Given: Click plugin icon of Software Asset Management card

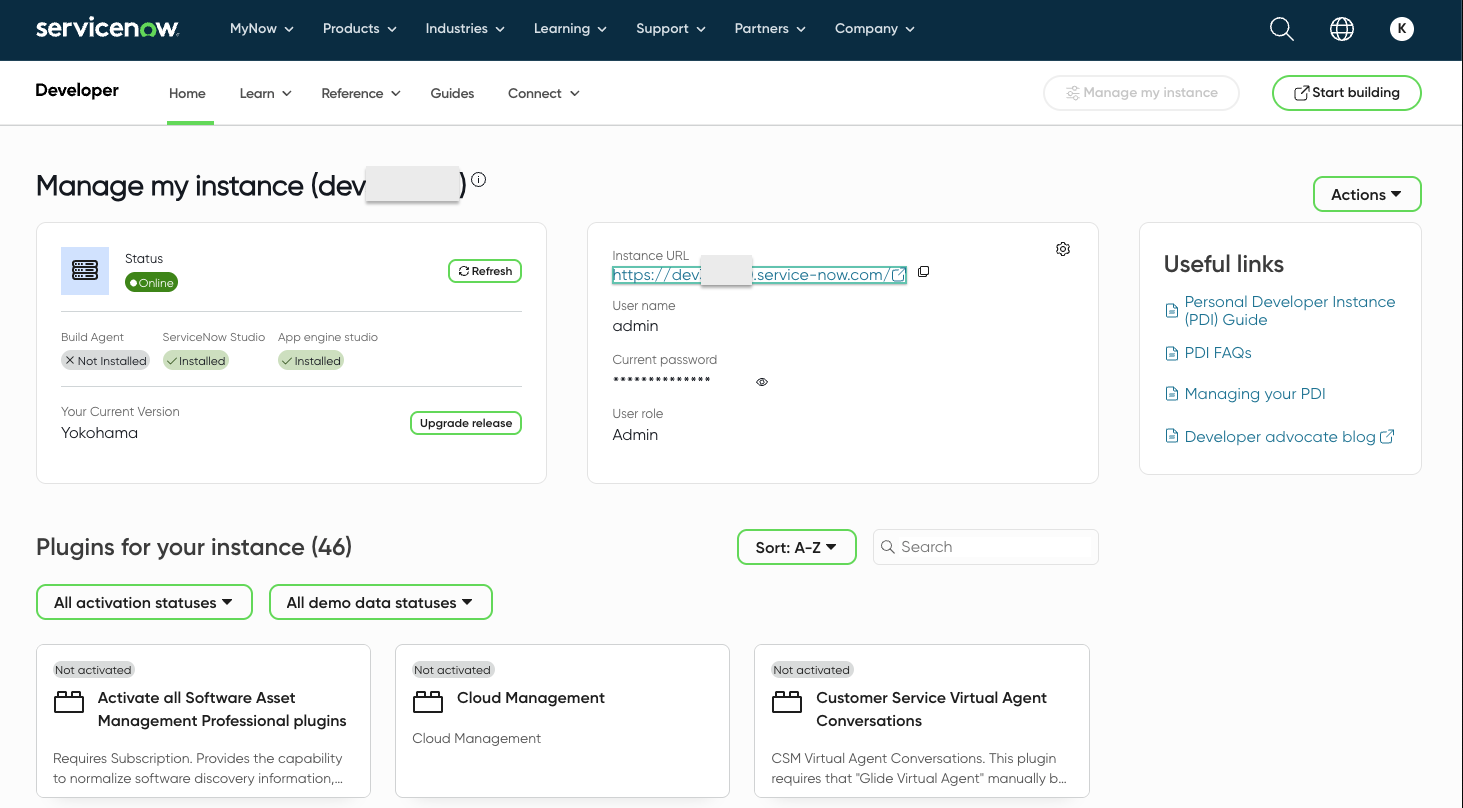Looking at the screenshot, I should 69,702.
